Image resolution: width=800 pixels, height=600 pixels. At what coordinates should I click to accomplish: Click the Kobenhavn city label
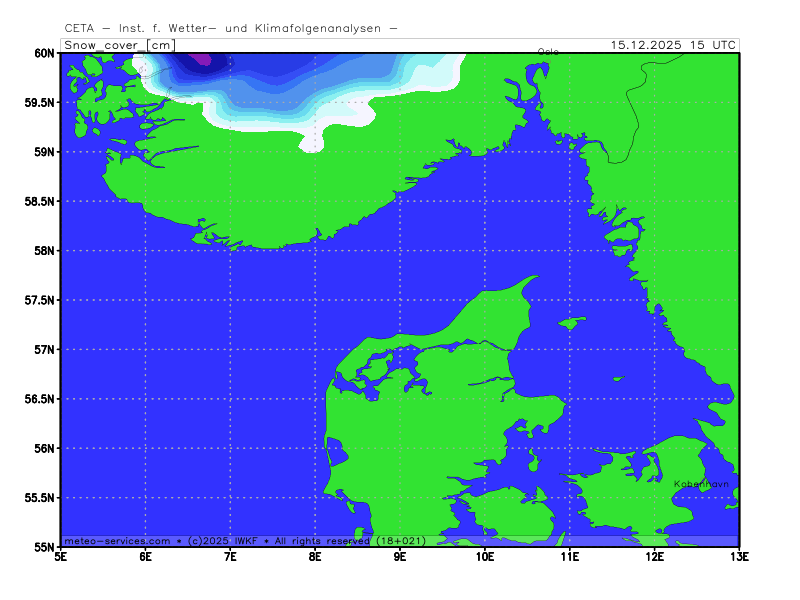701,484
